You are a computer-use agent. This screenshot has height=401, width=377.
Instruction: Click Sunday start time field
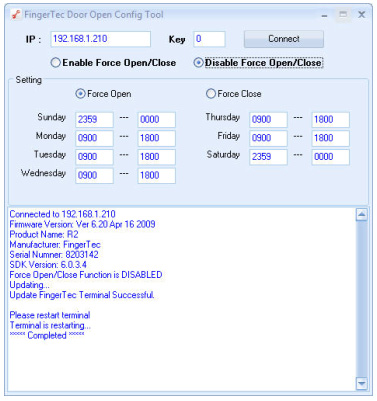tap(94, 120)
